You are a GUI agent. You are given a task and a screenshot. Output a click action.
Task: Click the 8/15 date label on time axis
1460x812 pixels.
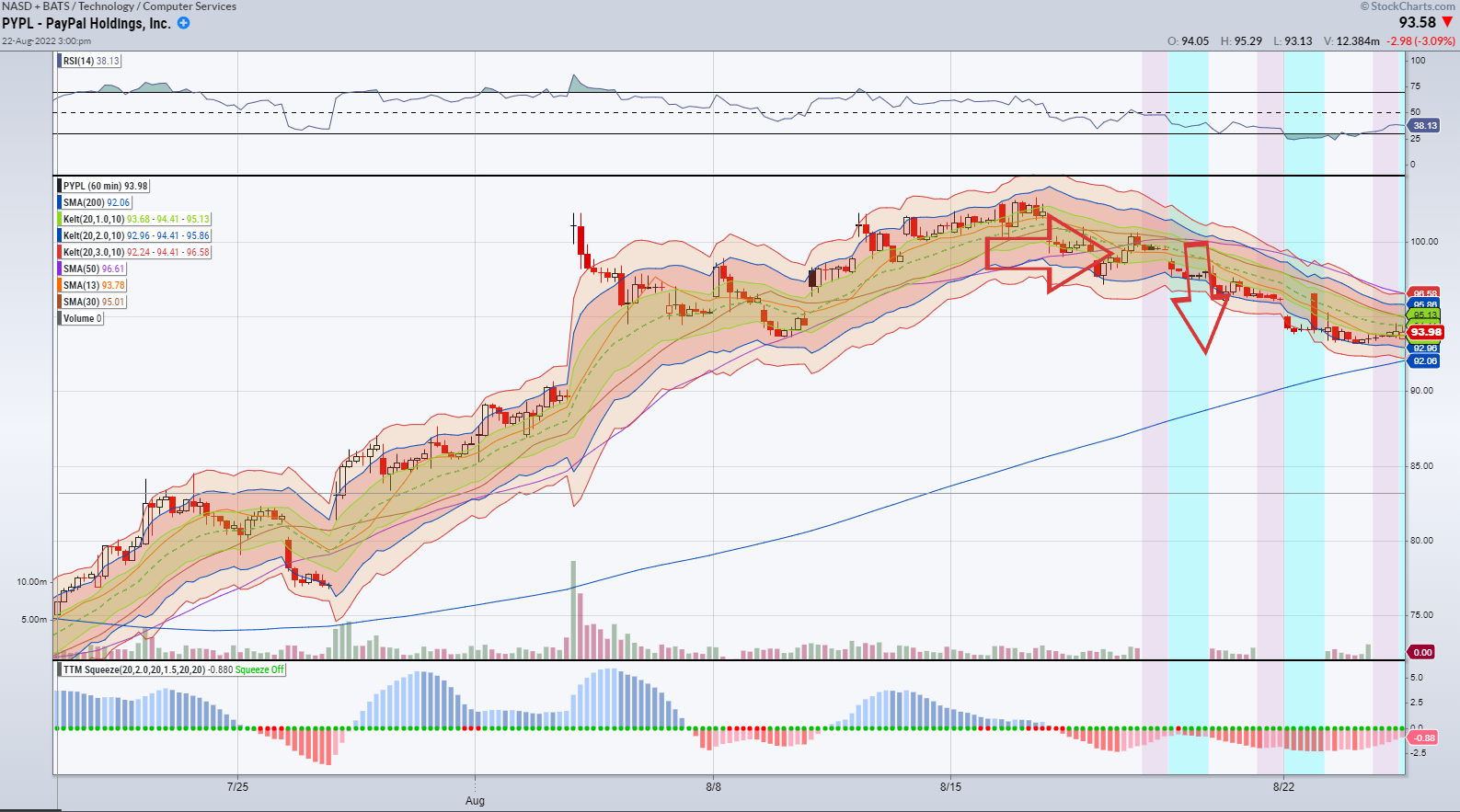(x=950, y=786)
